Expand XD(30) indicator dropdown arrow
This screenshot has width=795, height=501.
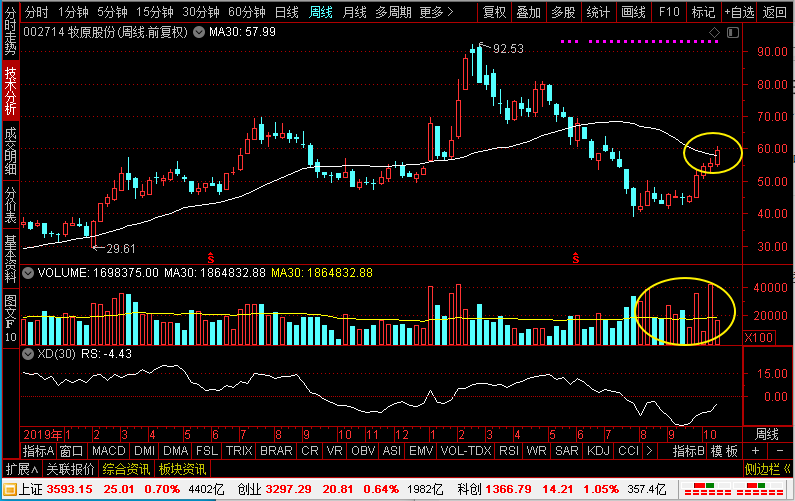28,353
